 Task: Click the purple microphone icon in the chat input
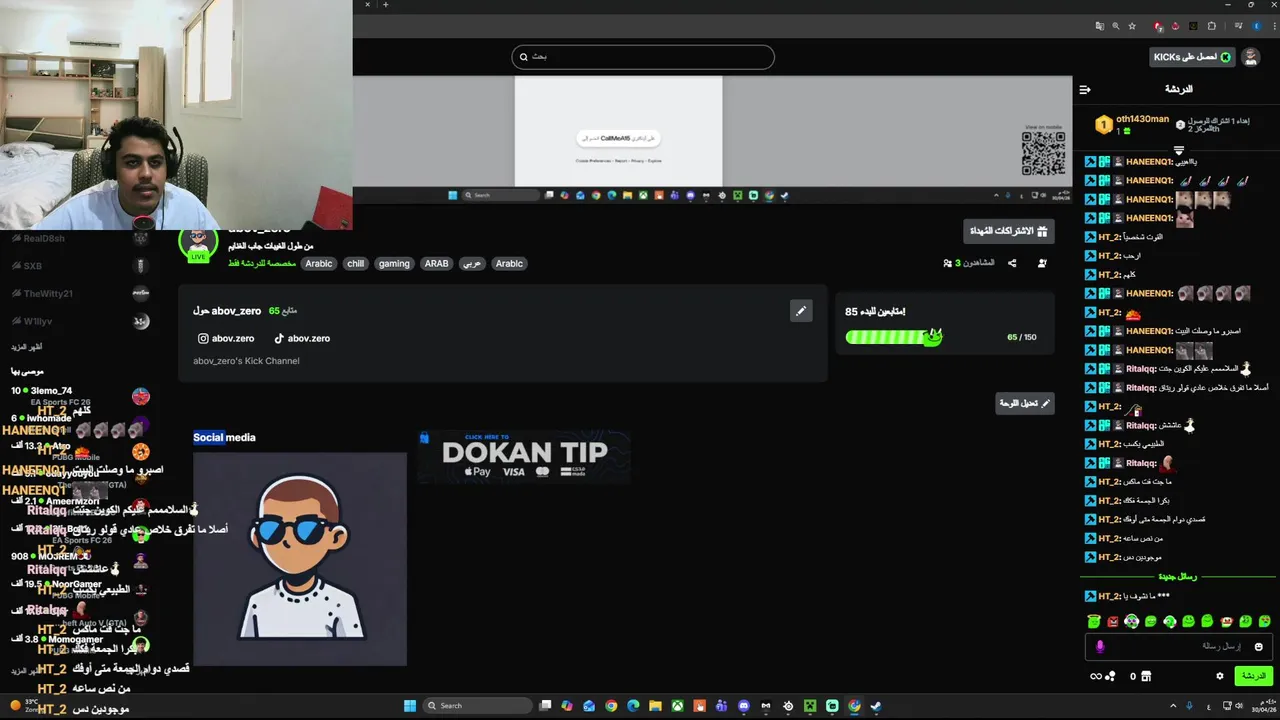point(1100,647)
